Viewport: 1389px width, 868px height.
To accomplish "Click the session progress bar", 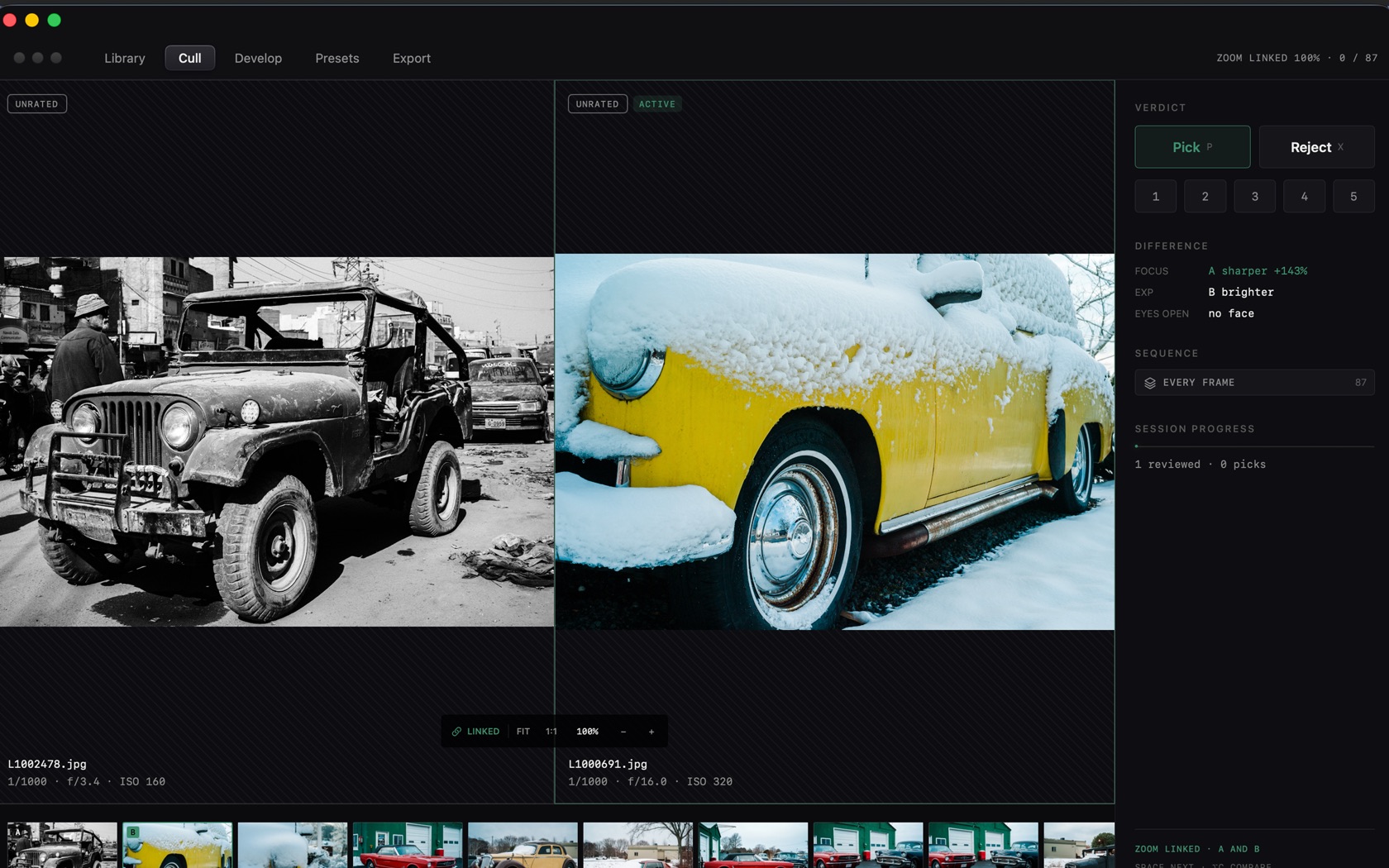I will tap(1254, 446).
